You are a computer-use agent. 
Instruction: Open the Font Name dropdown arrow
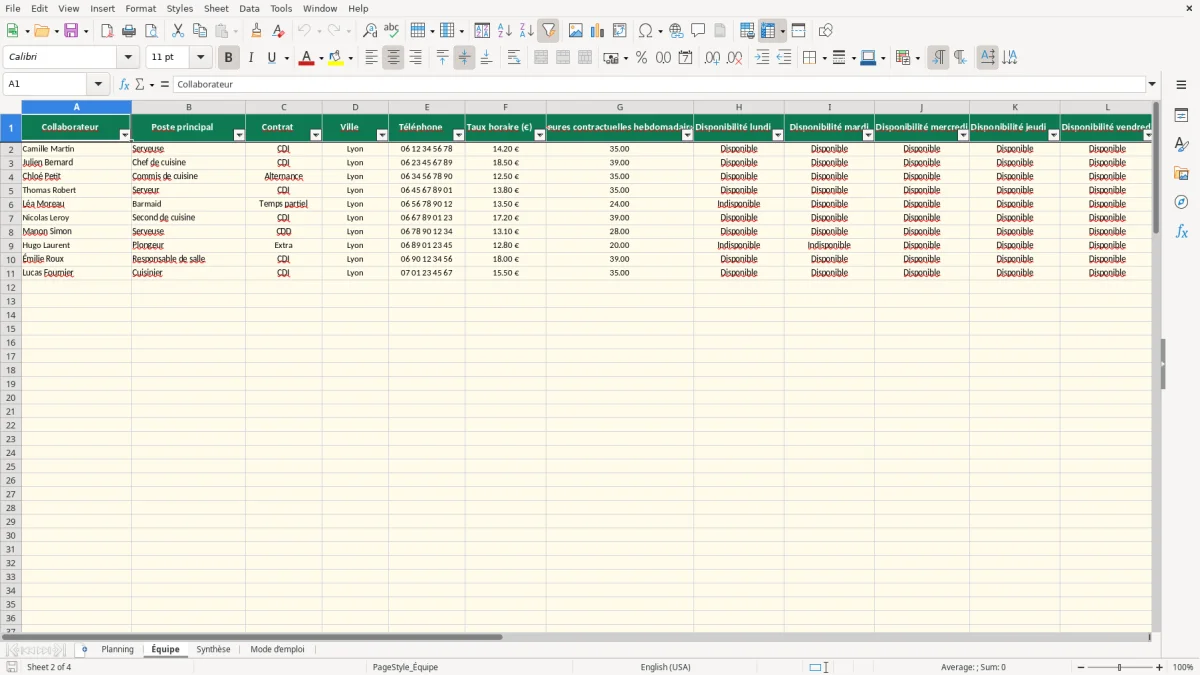128,58
